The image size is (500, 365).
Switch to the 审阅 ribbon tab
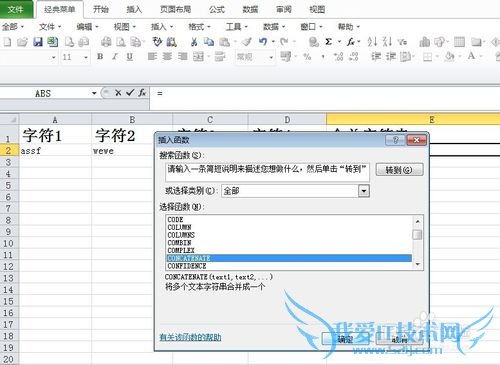tap(284, 9)
